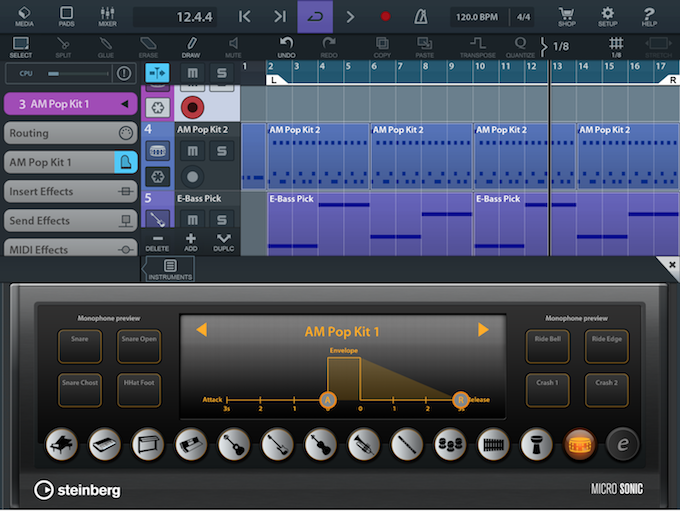The width and height of the screenshot is (680, 511).
Task: Select the previous Micro Sonic preset
Action: pos(202,330)
